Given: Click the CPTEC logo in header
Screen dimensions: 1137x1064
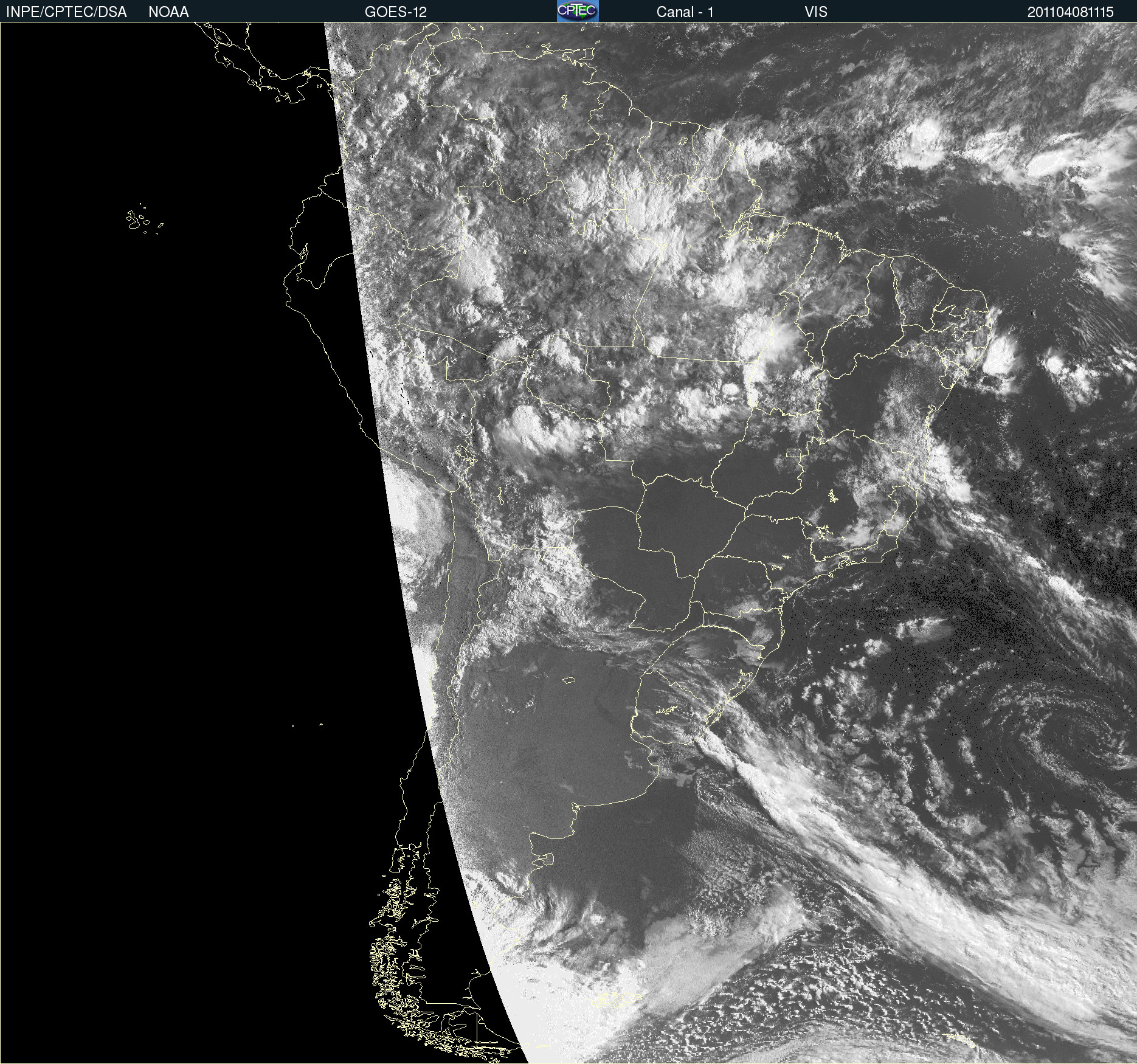Looking at the screenshot, I should point(578,11).
